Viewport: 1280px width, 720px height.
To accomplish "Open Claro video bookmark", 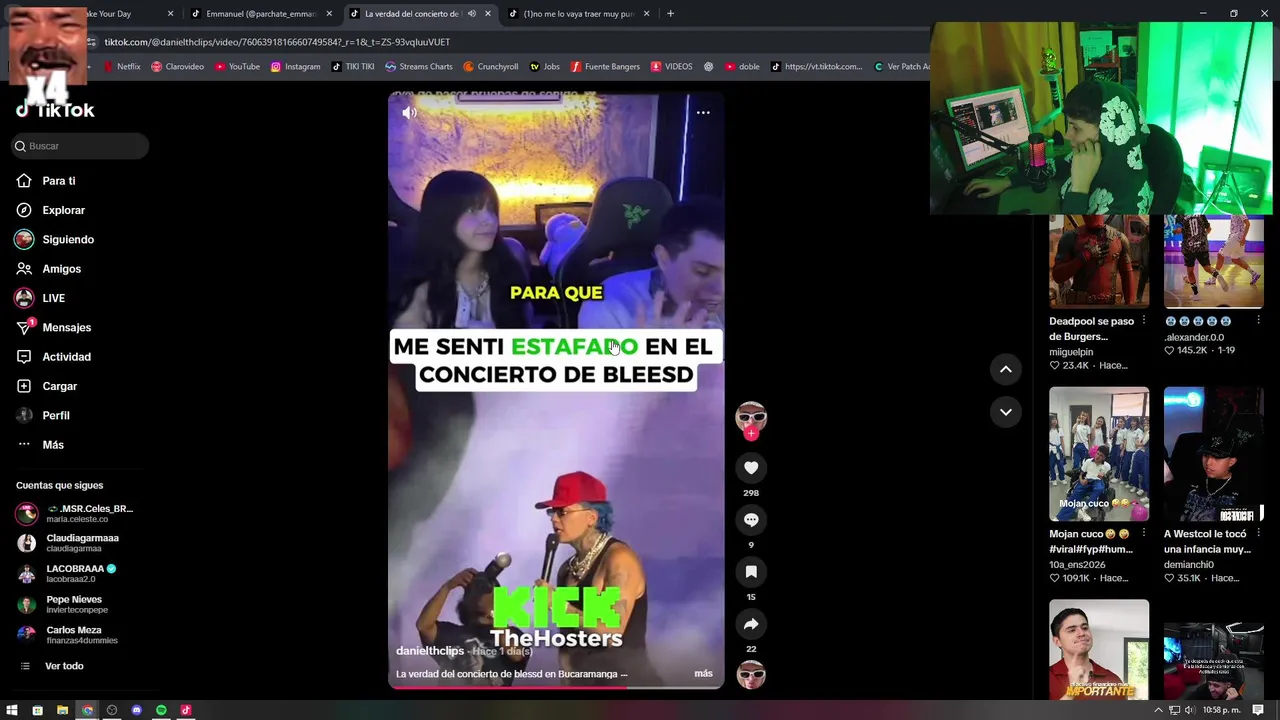I will coord(178,67).
